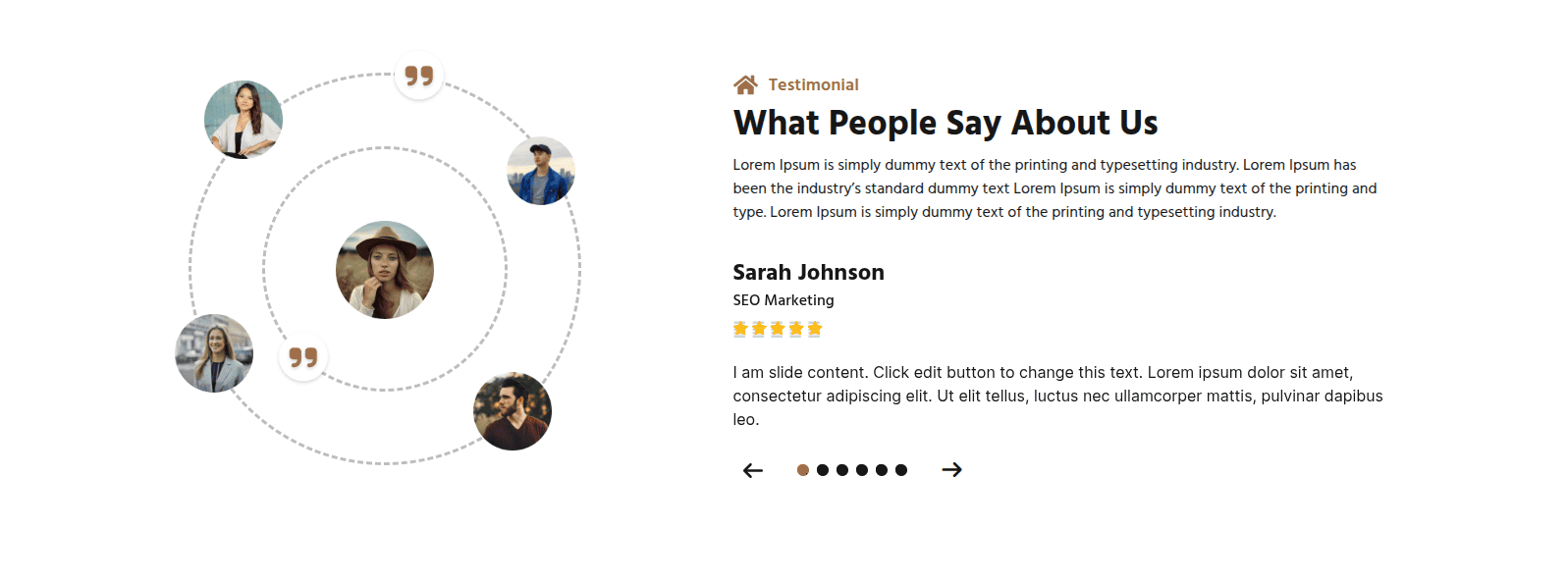Pick the woman in gray blazer avatar
Image resolution: width=1568 pixels, height=583 pixels.
[214, 353]
